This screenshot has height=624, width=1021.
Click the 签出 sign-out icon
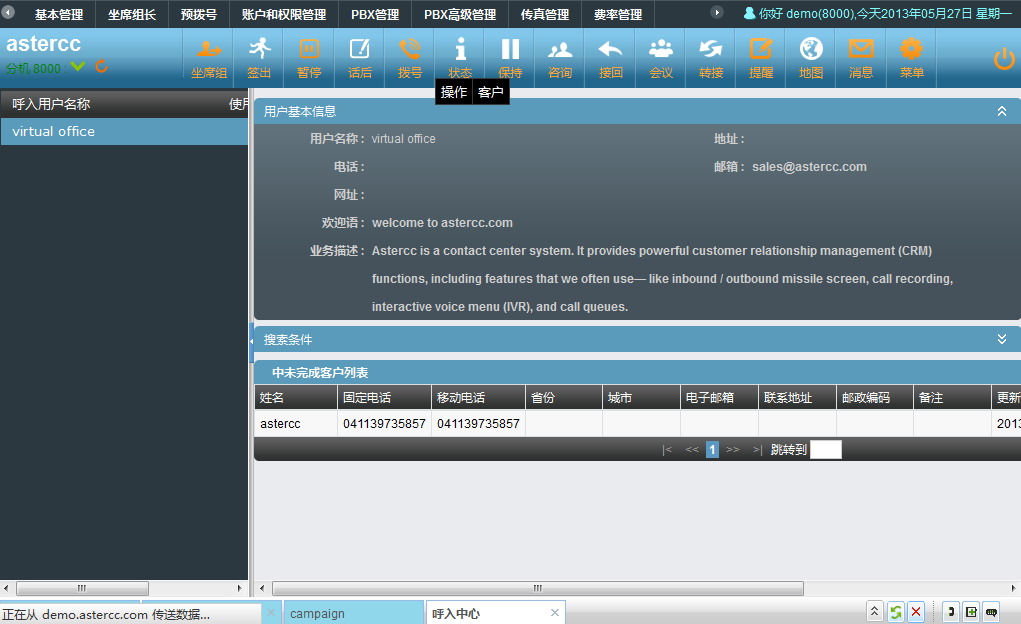259,56
